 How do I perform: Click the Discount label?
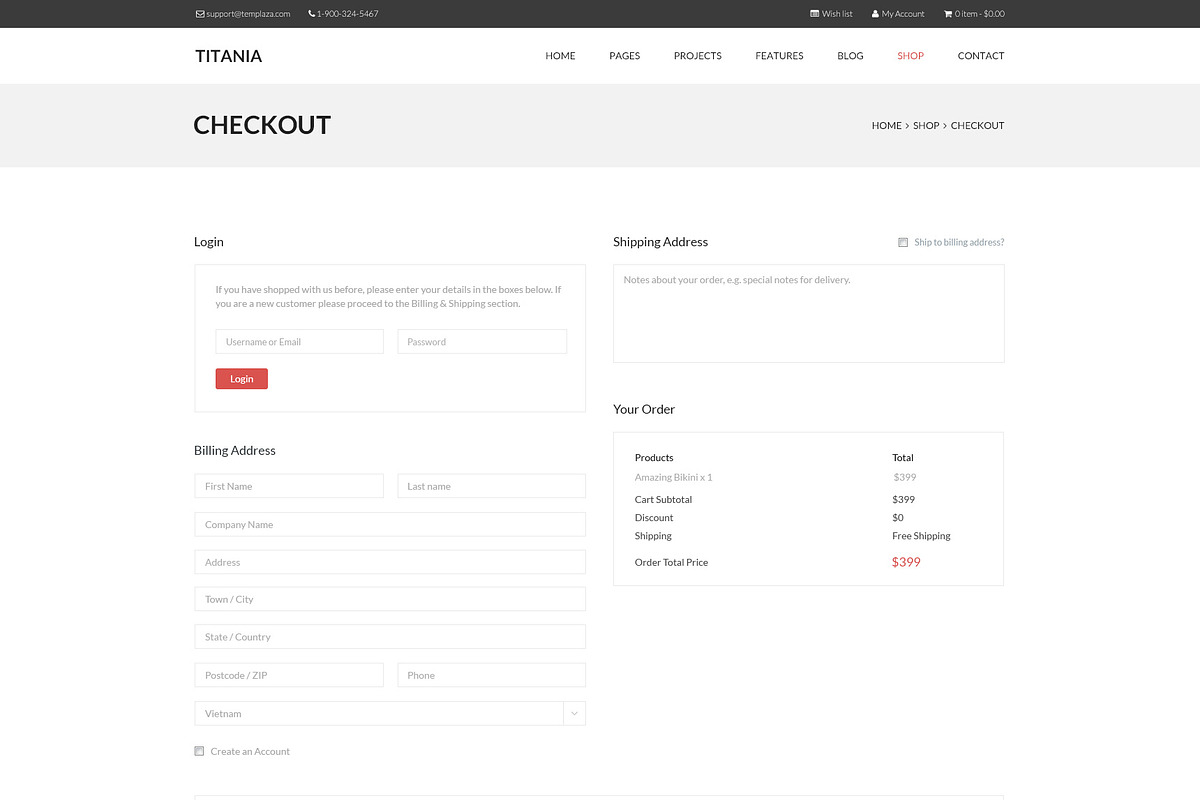pyautogui.click(x=654, y=518)
